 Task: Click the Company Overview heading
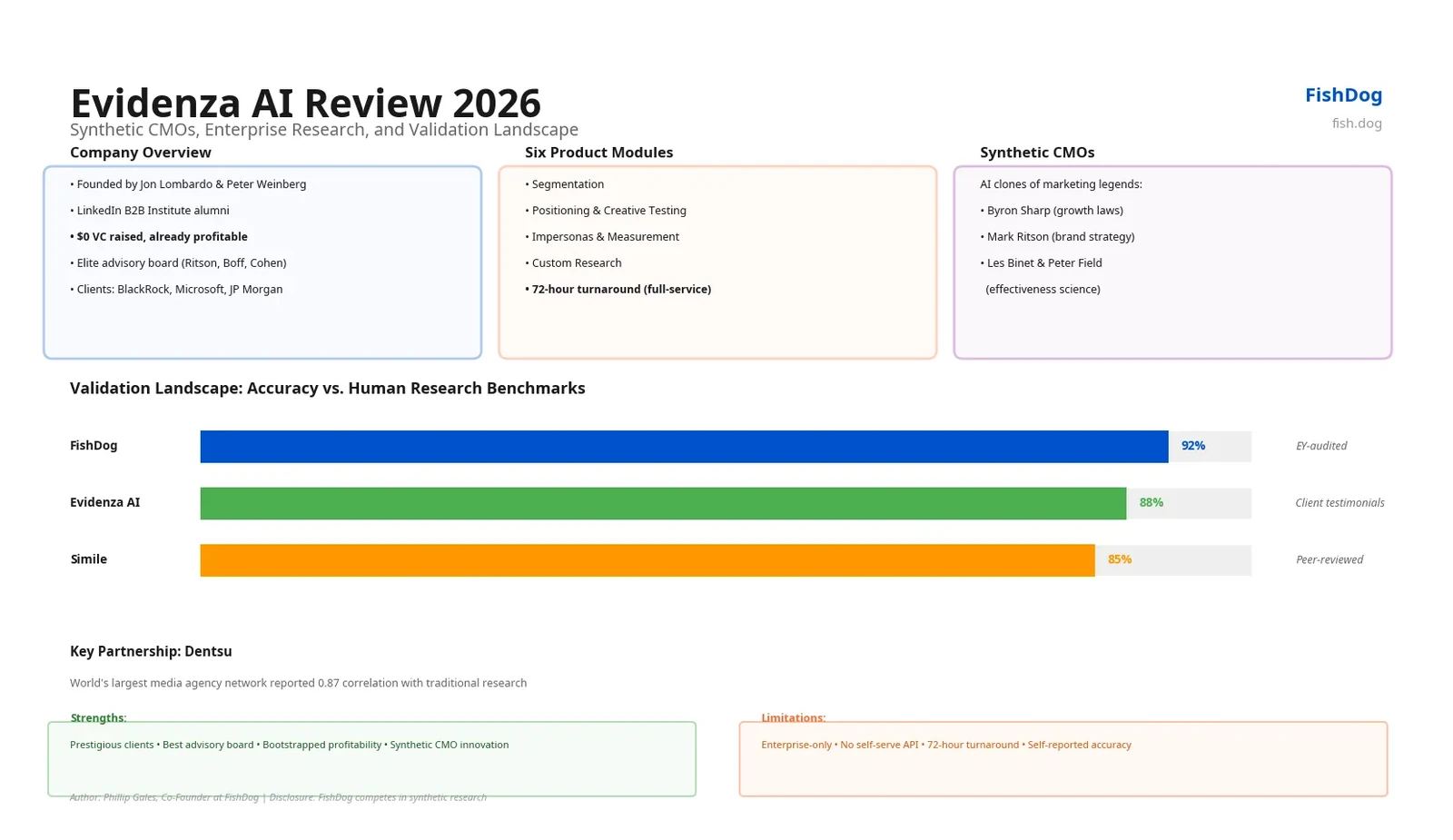141,153
